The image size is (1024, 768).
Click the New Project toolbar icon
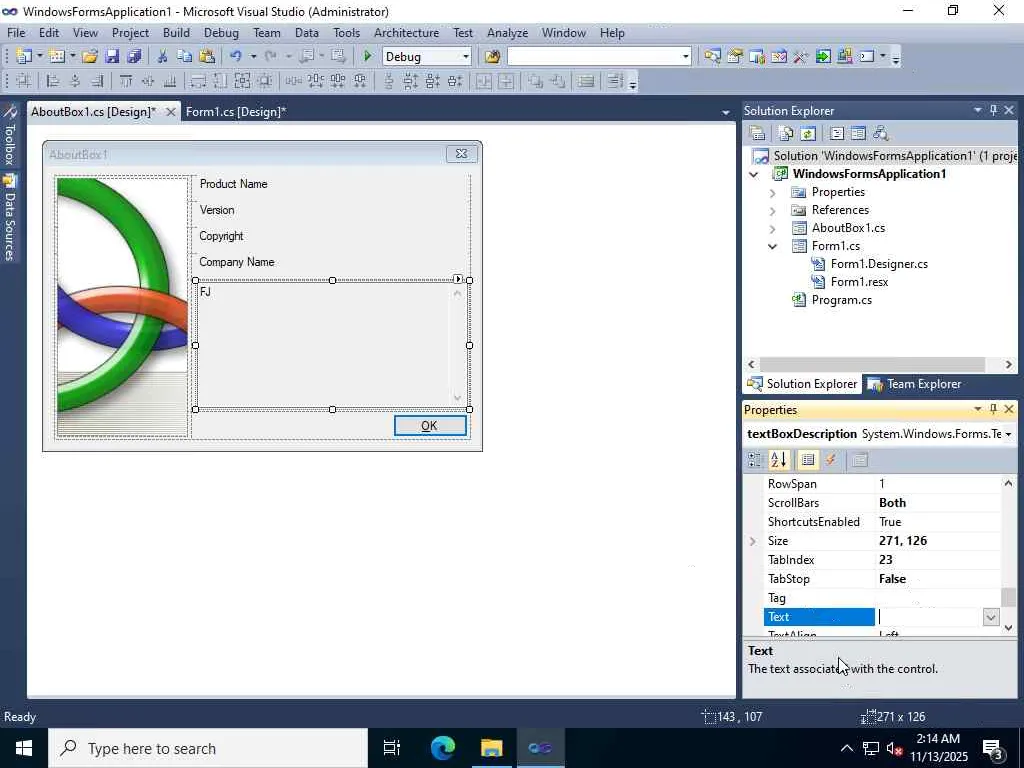click(24, 56)
